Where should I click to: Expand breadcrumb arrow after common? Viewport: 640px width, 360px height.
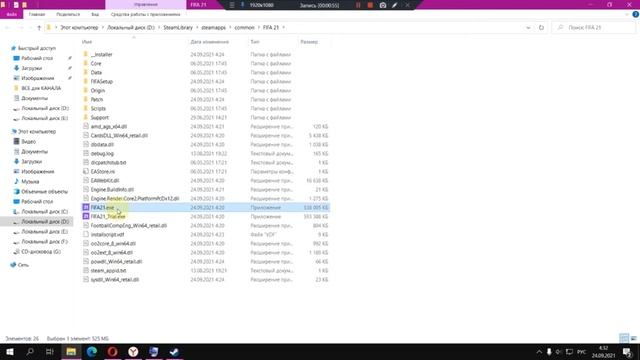[258, 27]
